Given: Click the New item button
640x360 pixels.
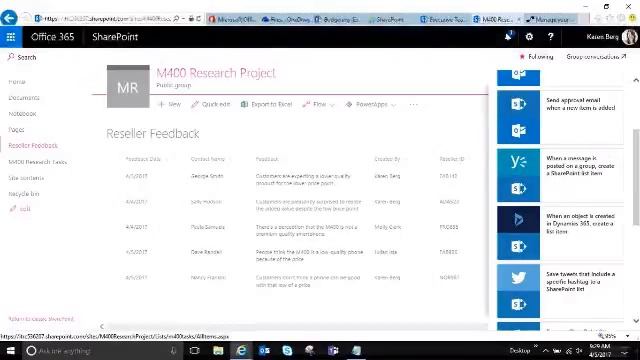Looking at the screenshot, I should click(x=169, y=104).
